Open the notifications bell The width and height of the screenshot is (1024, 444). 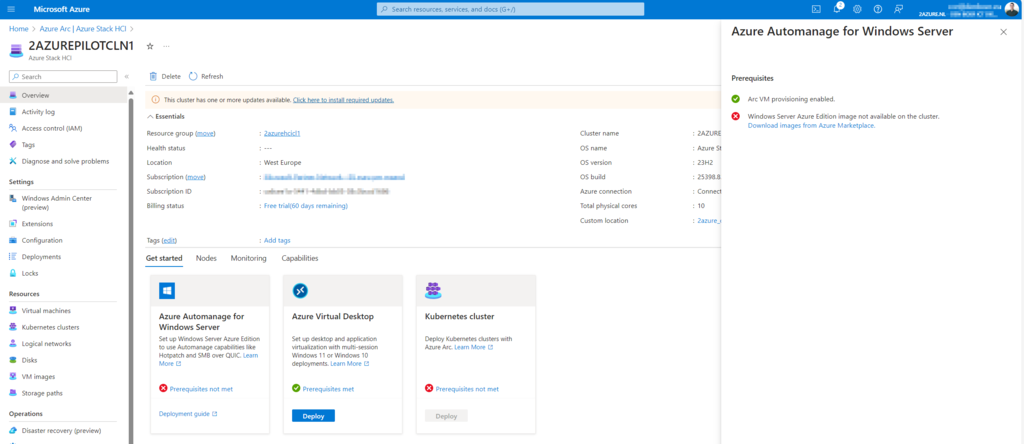837,9
